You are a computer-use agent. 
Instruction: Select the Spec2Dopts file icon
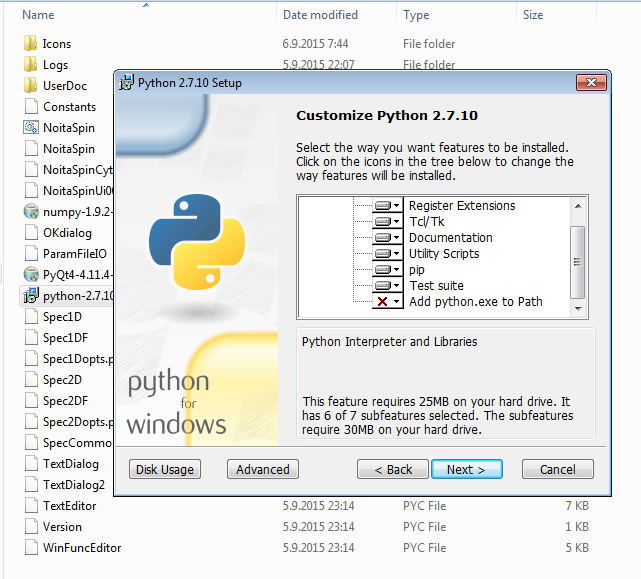tap(31, 422)
